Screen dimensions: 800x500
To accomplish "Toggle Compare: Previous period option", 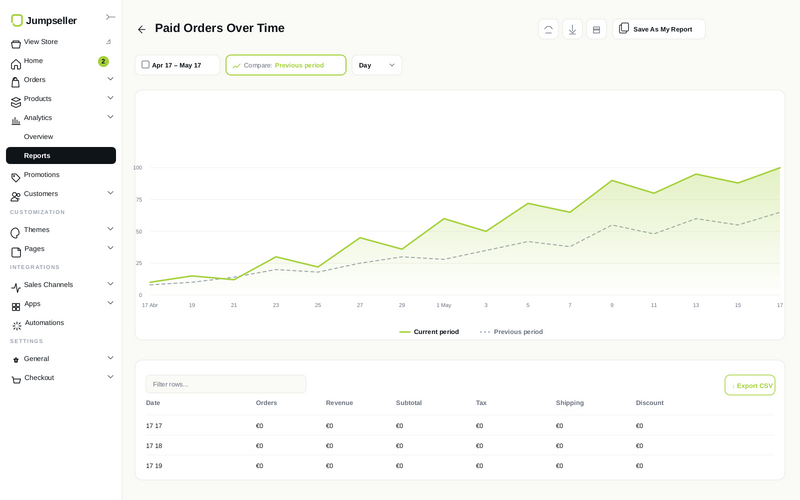I will point(286,65).
